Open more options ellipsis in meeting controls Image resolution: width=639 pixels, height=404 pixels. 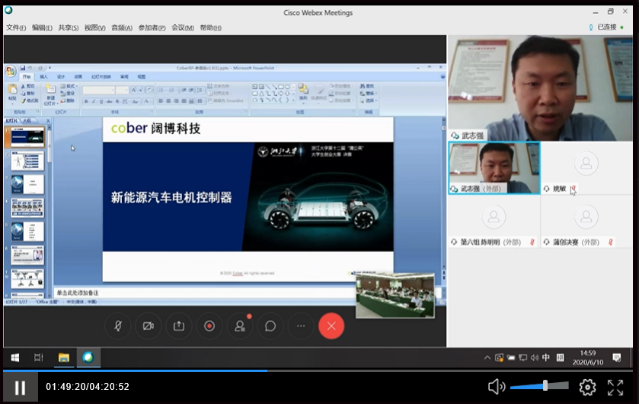[300, 326]
